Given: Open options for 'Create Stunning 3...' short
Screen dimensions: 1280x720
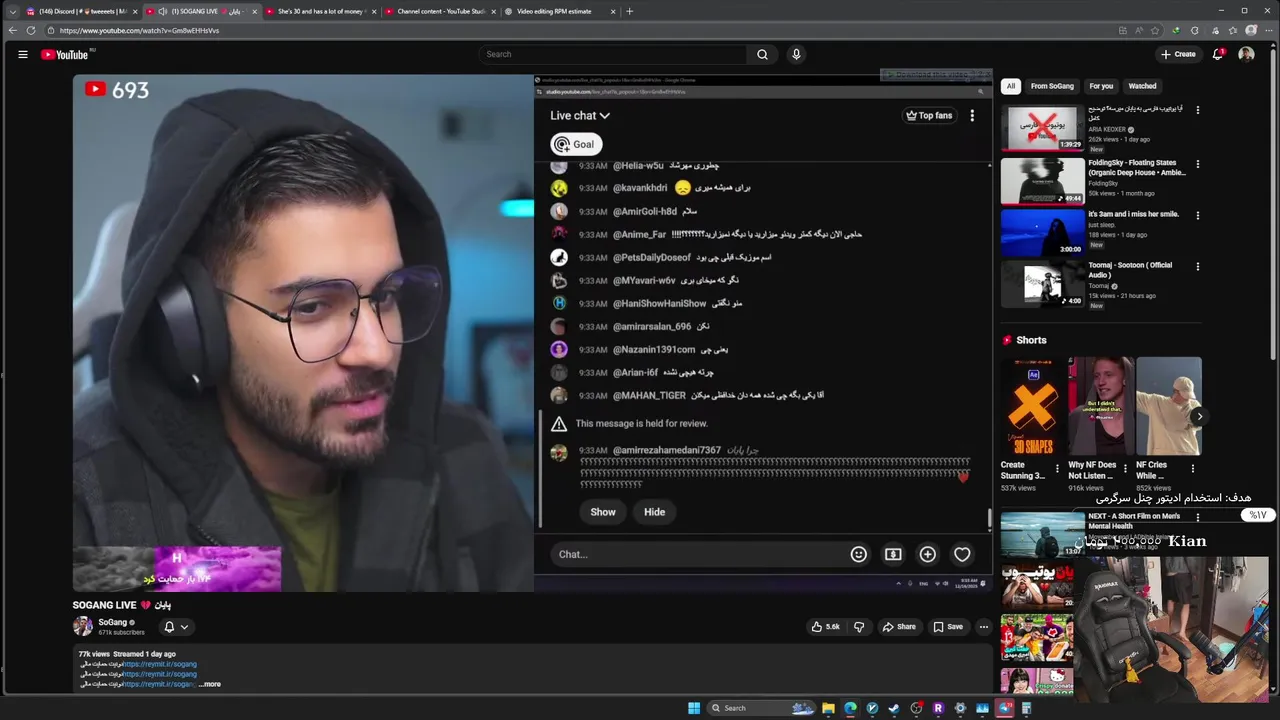Looking at the screenshot, I should (1057, 468).
